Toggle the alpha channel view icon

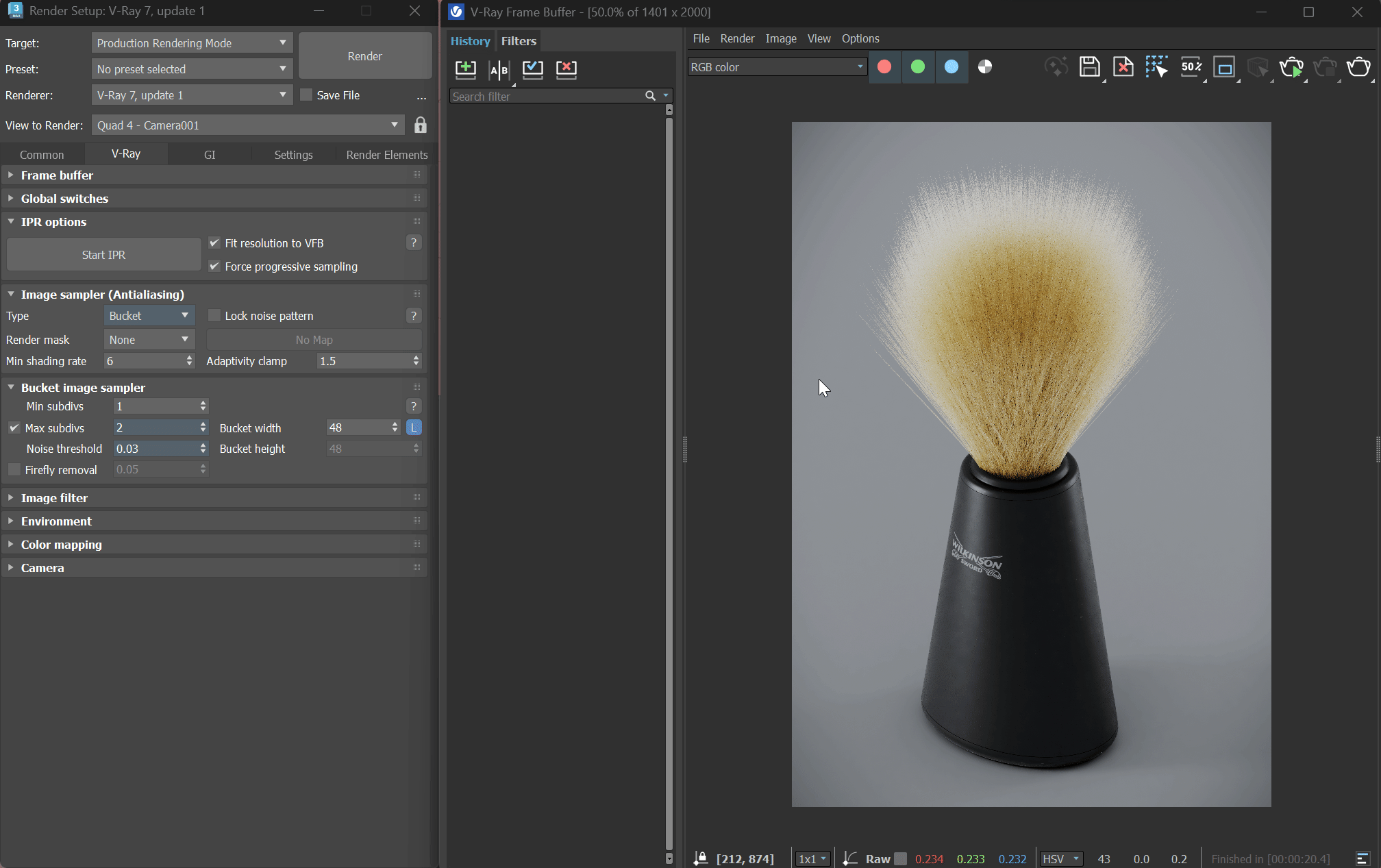click(x=984, y=67)
